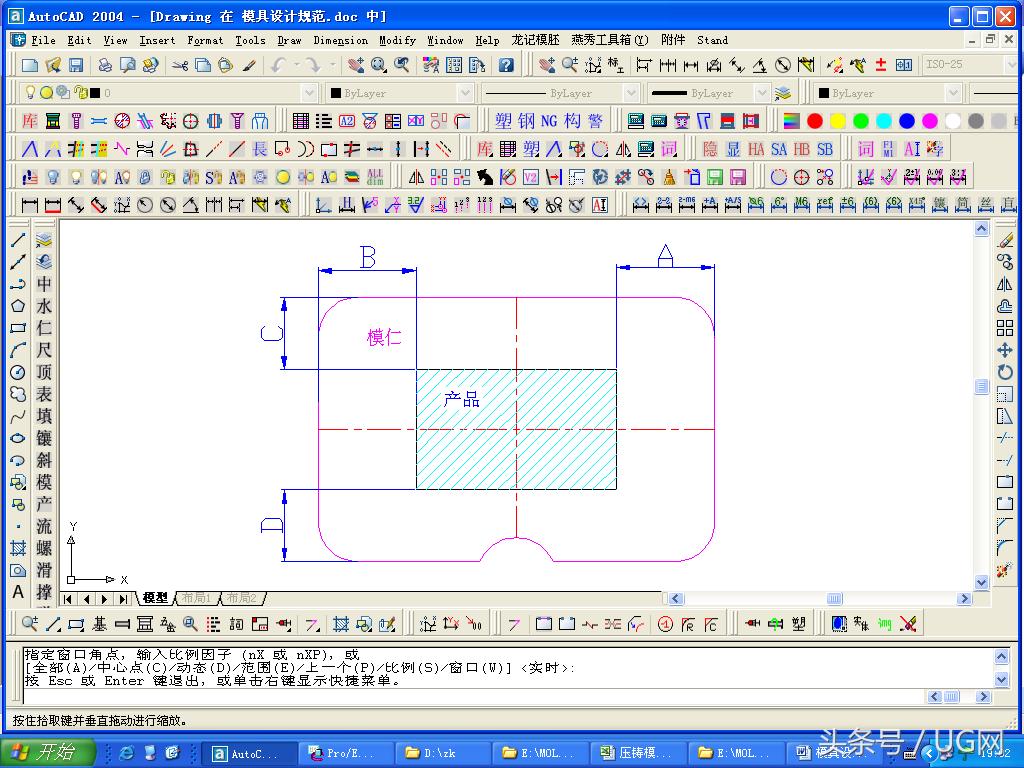Switch to the 布局1 layout tab
The height and width of the screenshot is (768, 1024).
click(196, 598)
